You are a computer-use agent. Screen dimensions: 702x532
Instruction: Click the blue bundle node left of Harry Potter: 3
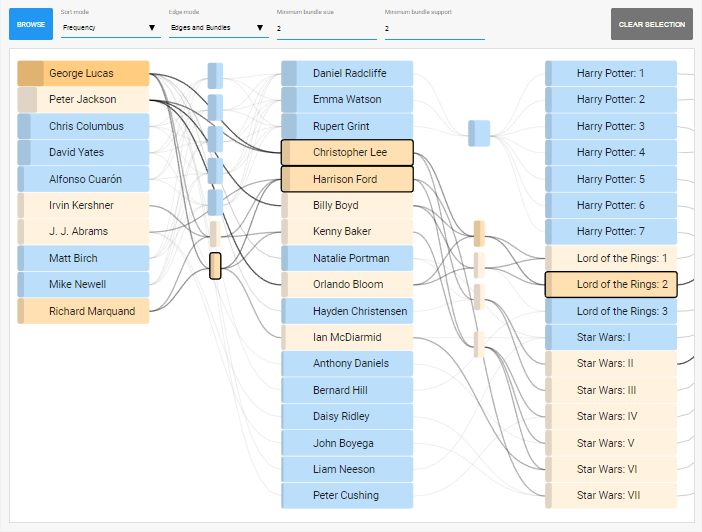point(479,133)
